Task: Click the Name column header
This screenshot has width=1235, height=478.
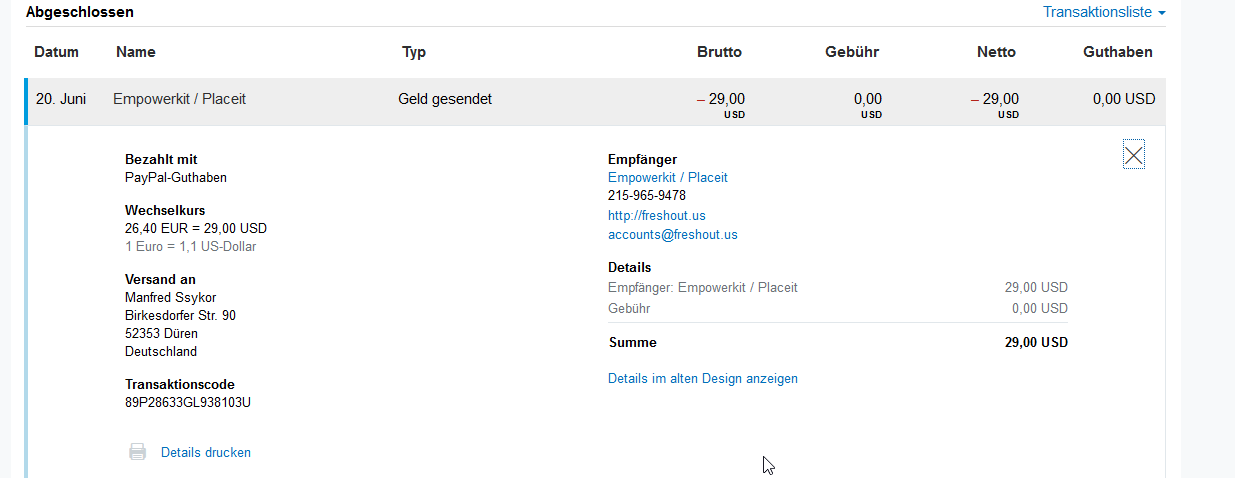Action: (136, 52)
